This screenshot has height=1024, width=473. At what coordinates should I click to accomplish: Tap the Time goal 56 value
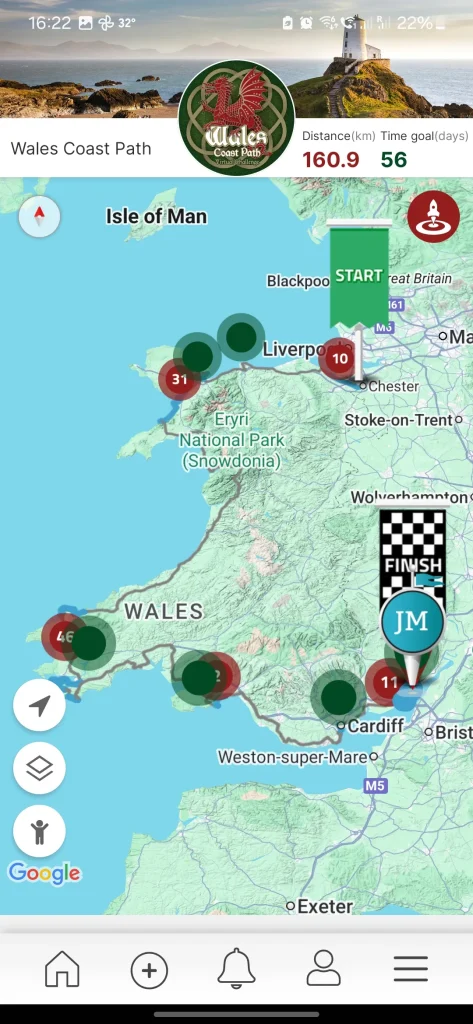(394, 159)
